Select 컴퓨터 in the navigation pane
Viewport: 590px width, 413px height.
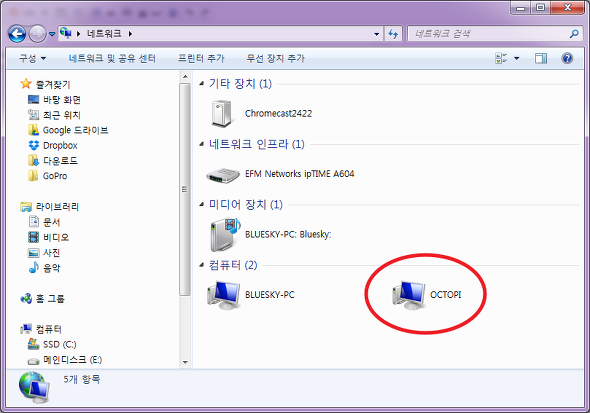49,329
